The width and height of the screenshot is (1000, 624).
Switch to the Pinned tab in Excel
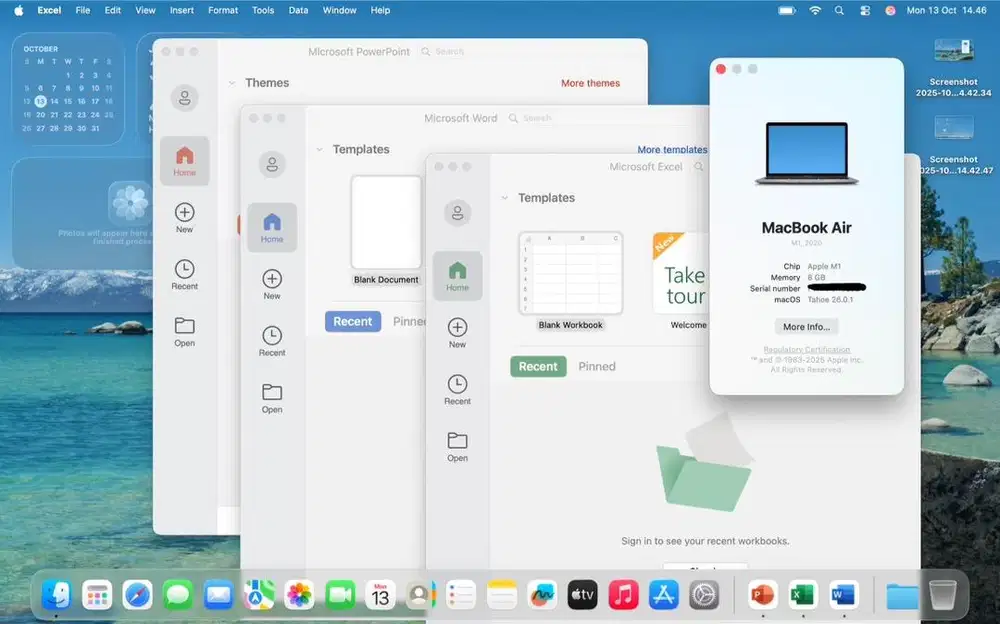pos(597,366)
